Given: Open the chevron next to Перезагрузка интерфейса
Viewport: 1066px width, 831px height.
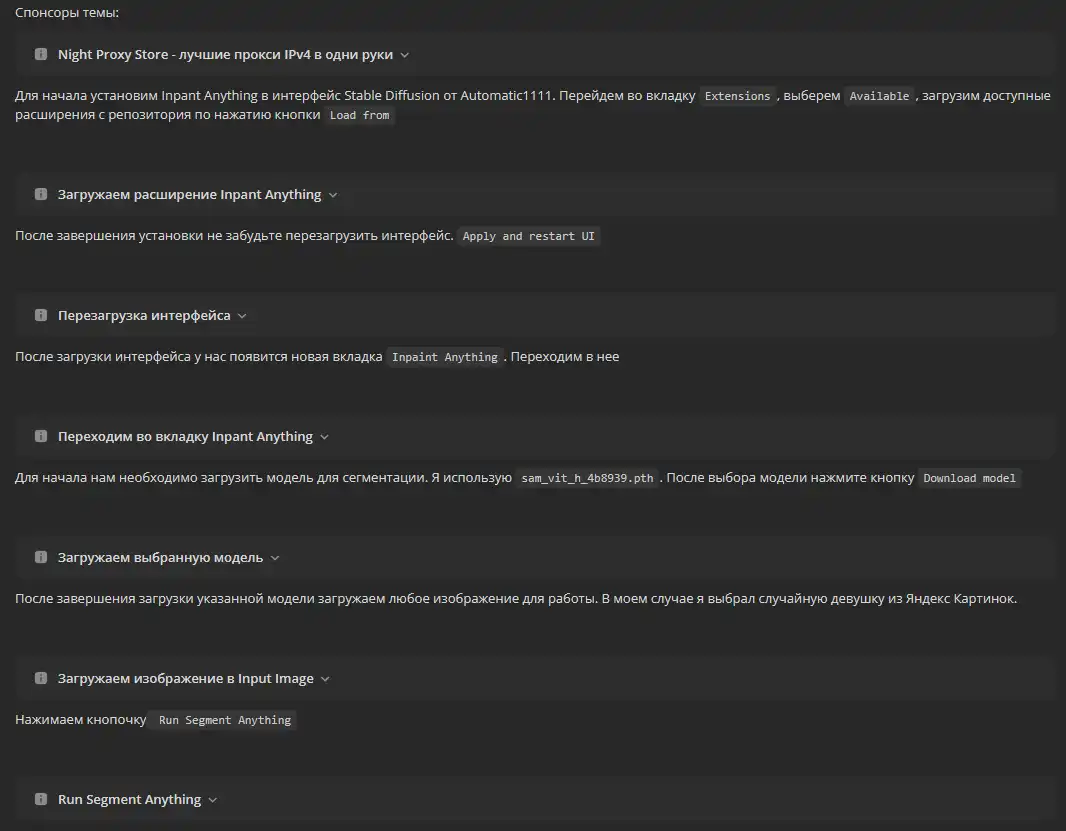Looking at the screenshot, I should click(242, 316).
